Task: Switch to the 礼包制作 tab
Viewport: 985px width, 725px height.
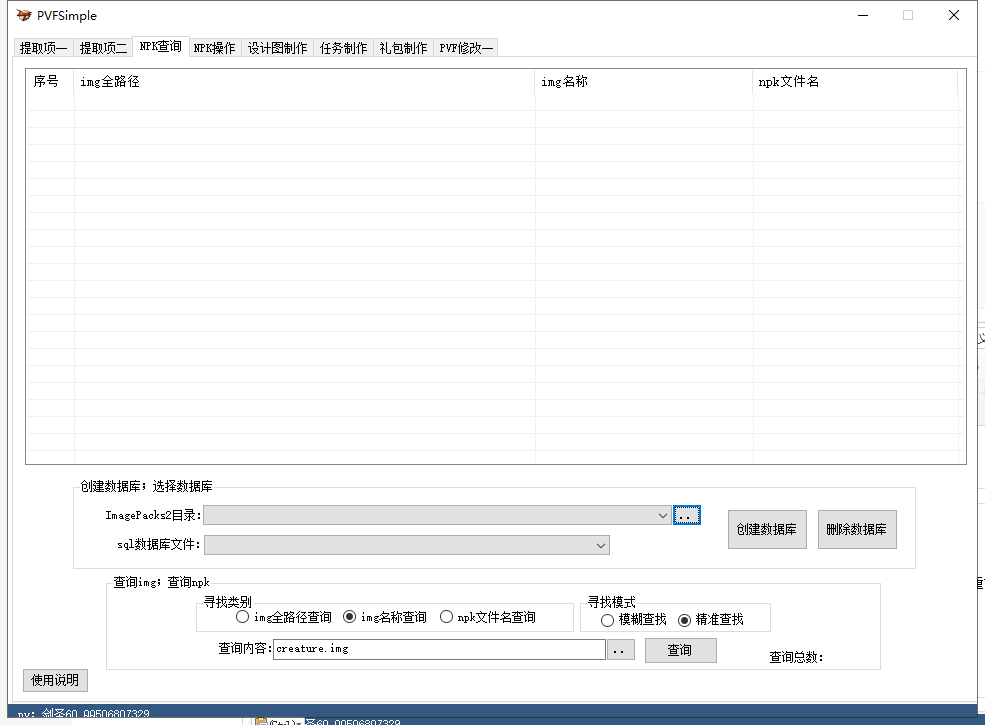Action: [403, 48]
